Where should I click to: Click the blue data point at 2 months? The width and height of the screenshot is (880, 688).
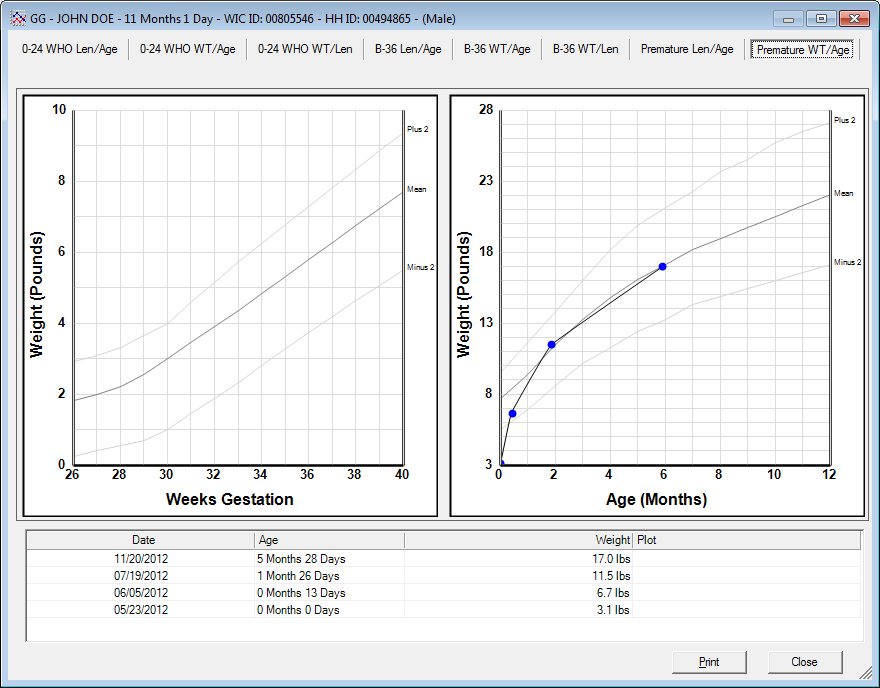552,345
